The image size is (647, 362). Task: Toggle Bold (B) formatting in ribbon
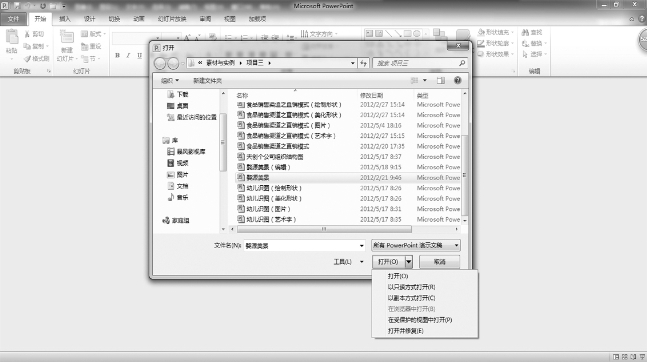click(x=118, y=55)
